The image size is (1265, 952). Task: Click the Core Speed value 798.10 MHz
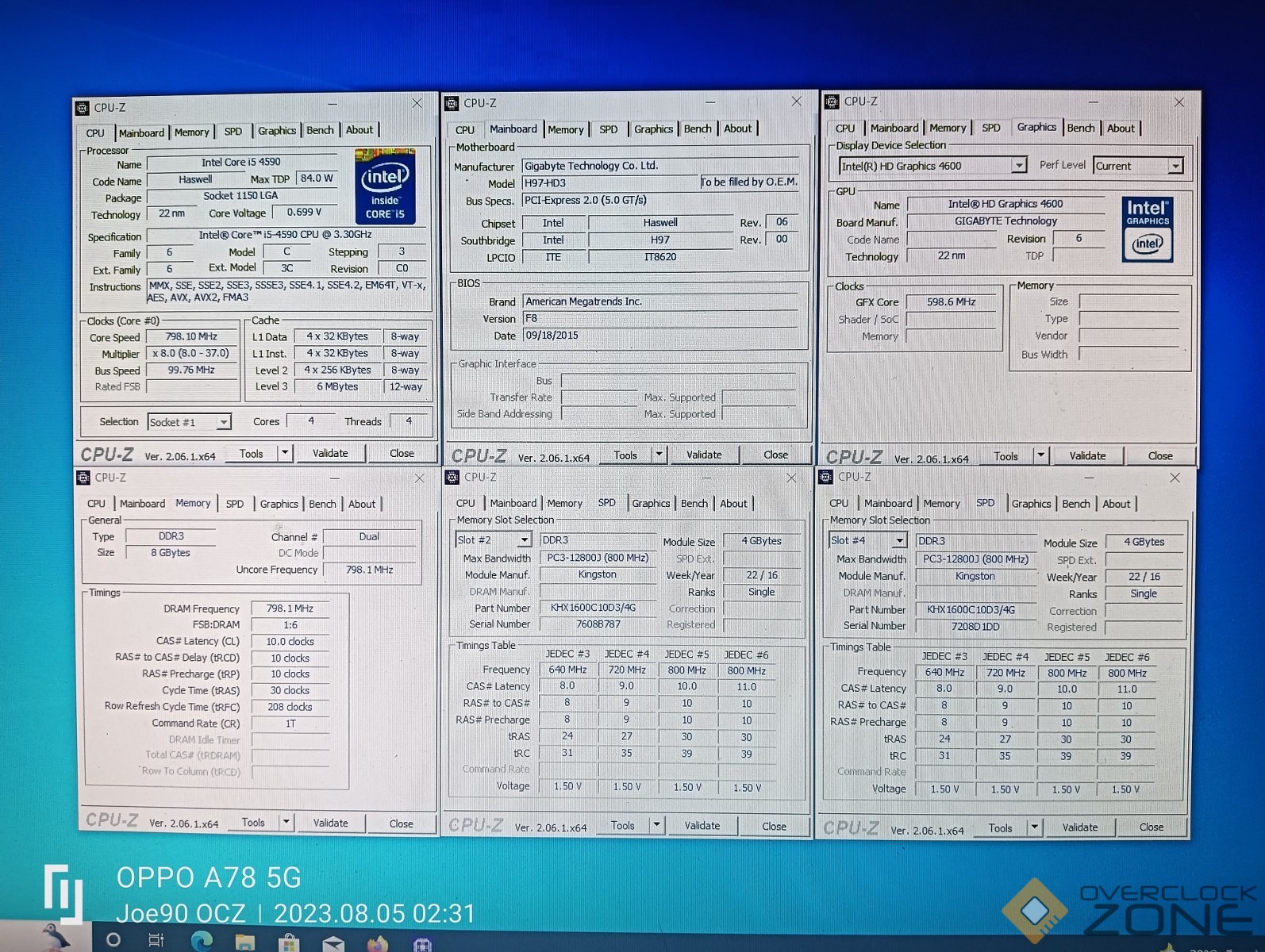coord(191,336)
